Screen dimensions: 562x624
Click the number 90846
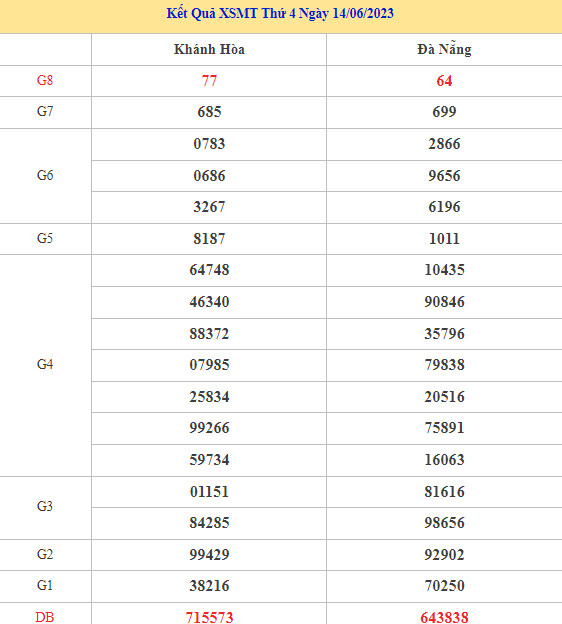pyautogui.click(x=444, y=302)
